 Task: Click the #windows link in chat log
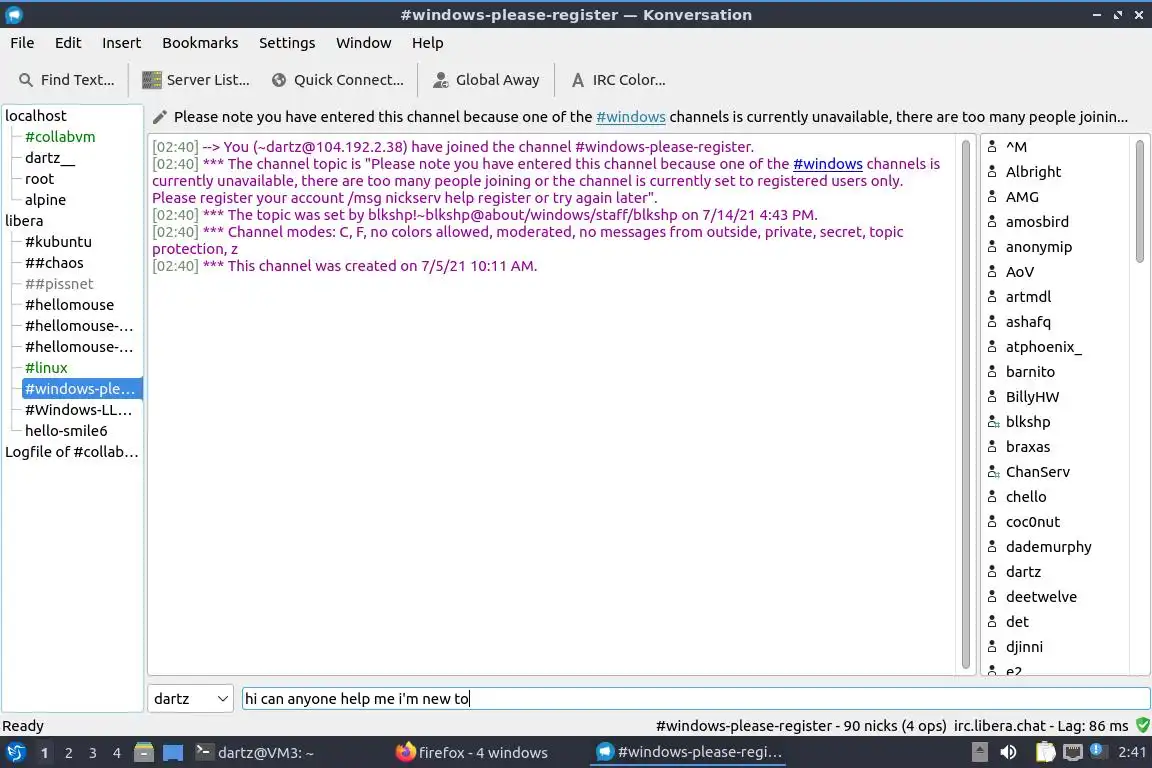pos(827,164)
